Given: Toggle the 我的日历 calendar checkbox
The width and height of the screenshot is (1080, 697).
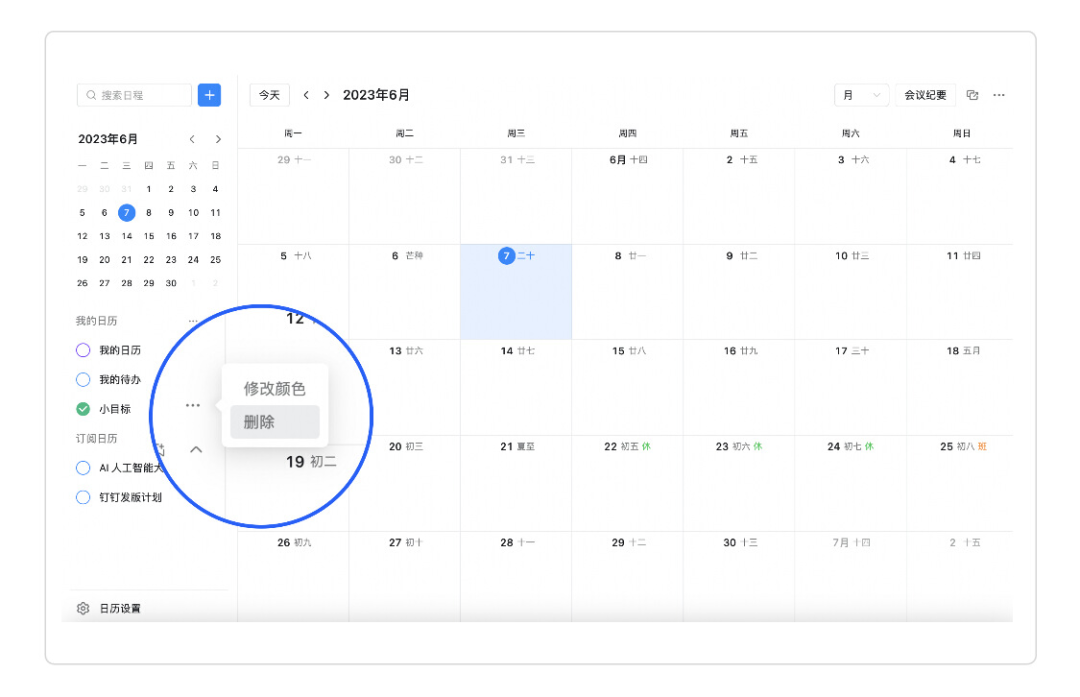Looking at the screenshot, I should tap(84, 350).
